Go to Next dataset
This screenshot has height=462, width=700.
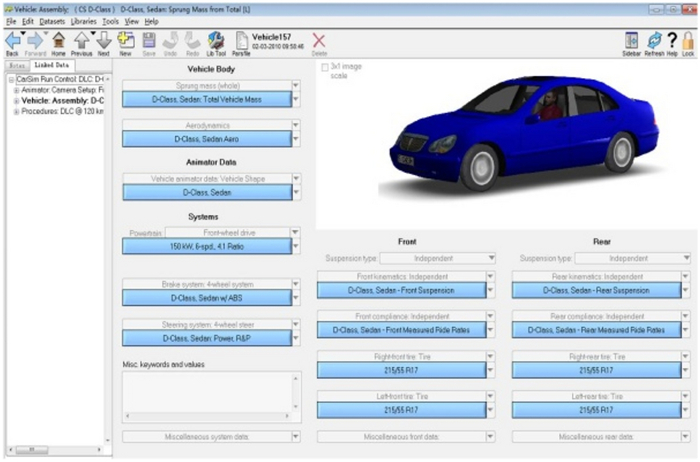coord(104,41)
